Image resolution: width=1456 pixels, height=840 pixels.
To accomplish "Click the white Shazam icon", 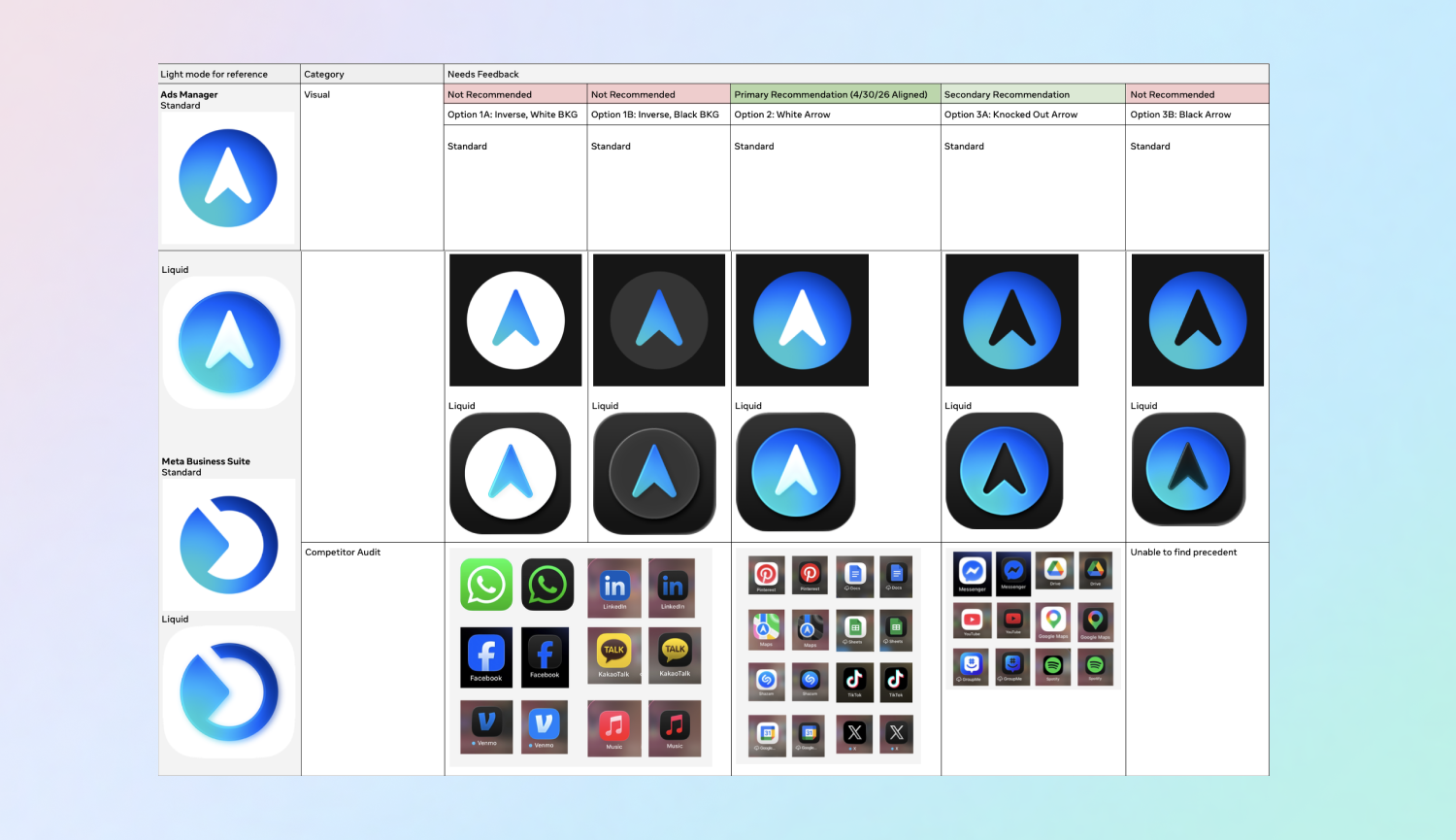I will click(766, 681).
